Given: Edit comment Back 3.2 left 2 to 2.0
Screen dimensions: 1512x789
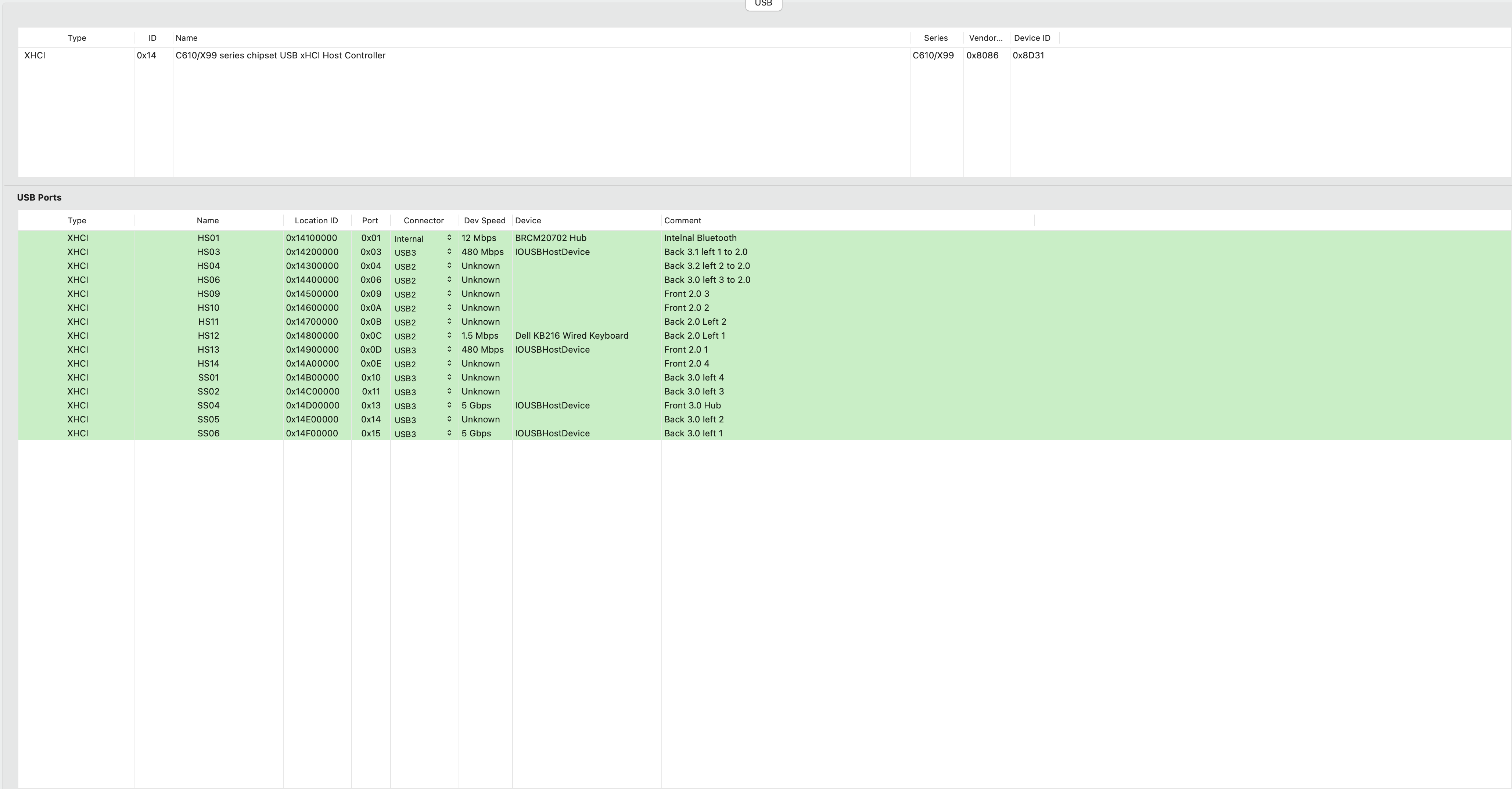Looking at the screenshot, I should tap(707, 266).
